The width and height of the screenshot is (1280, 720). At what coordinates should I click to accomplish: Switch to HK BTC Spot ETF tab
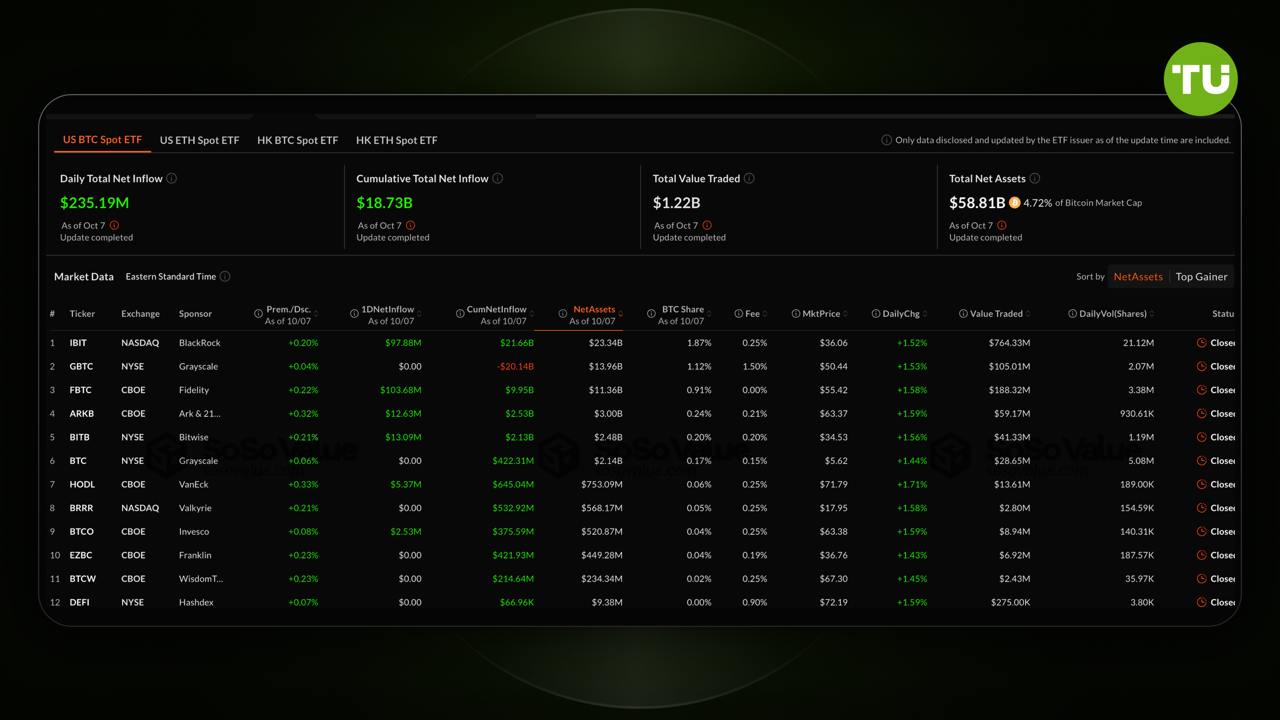pos(297,140)
